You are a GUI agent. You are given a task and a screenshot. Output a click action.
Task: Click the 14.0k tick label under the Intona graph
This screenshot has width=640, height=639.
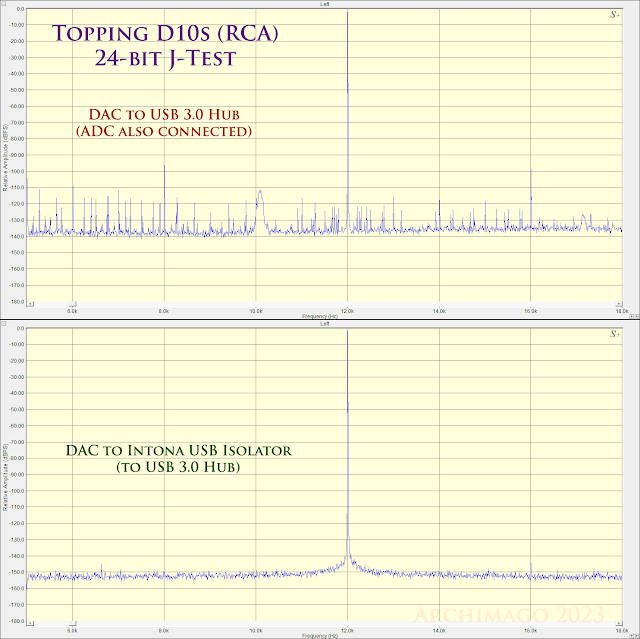pyautogui.click(x=439, y=631)
